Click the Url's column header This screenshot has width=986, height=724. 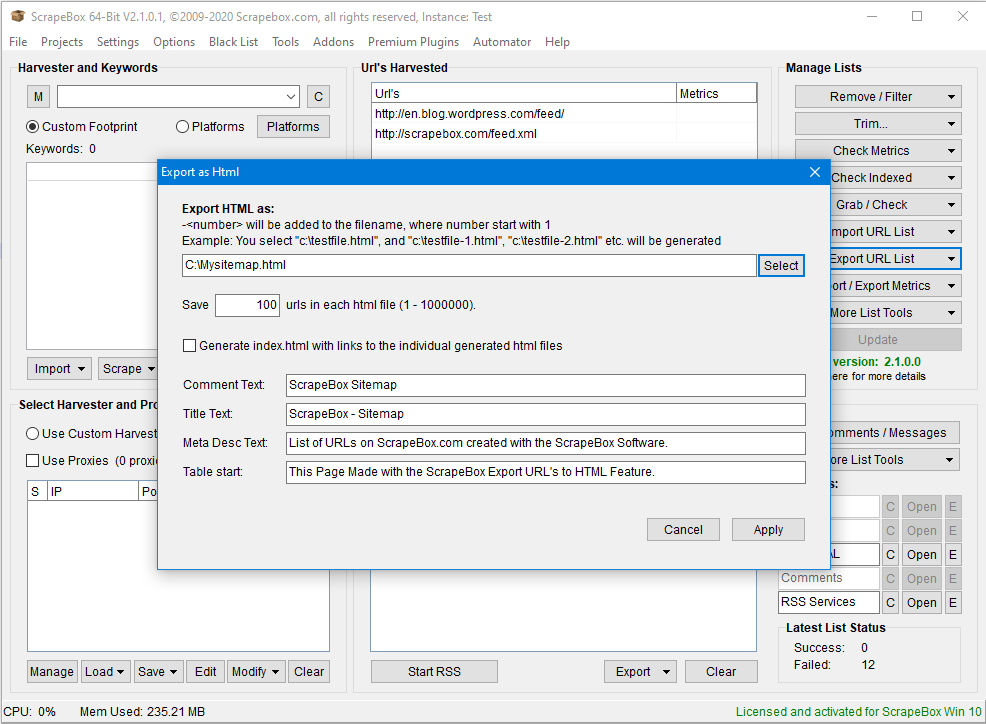524,93
